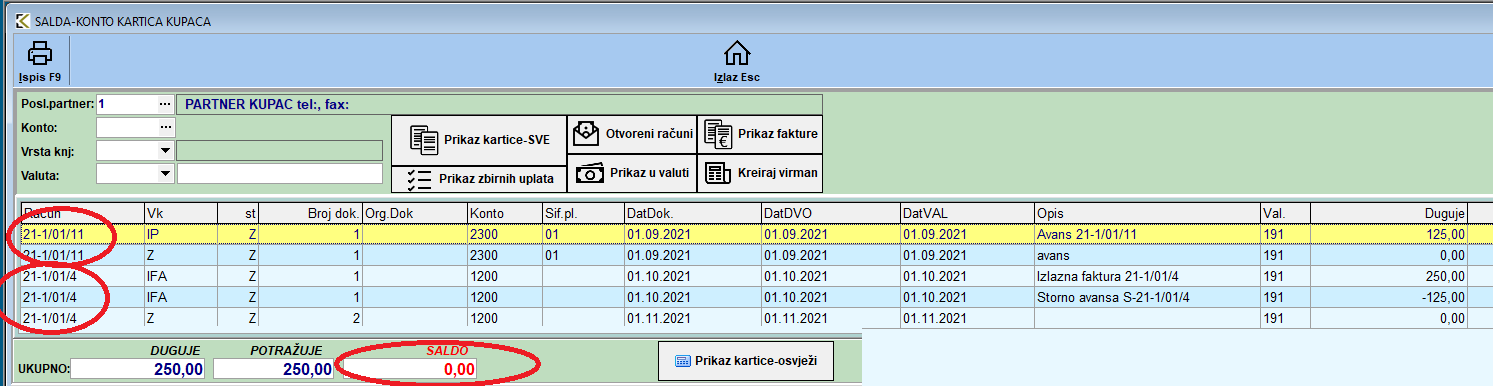1493x386 pixels.
Task: Focus the Konto input field
Action: (x=126, y=127)
